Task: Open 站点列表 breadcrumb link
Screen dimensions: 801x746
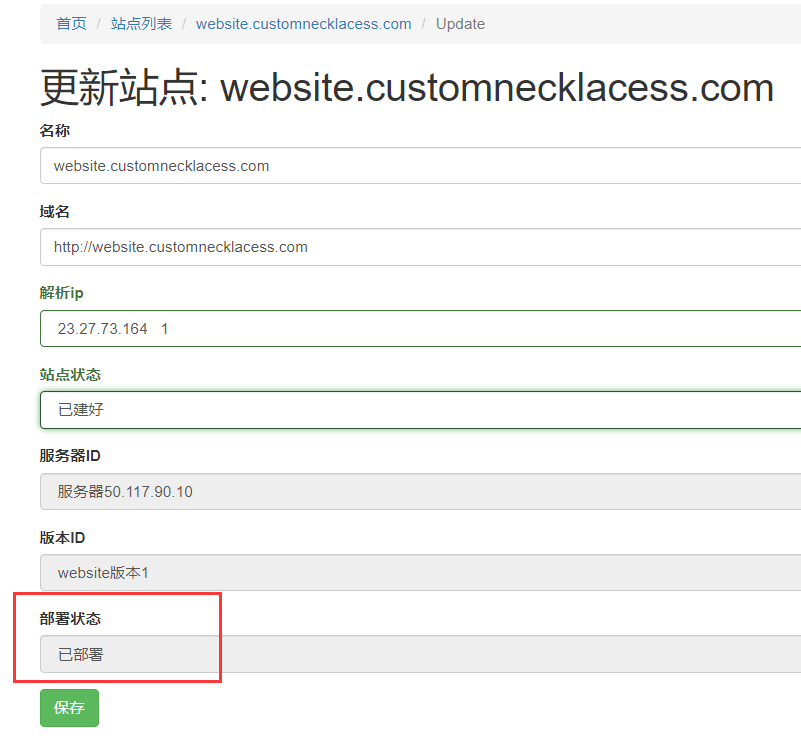Action: coord(142,24)
